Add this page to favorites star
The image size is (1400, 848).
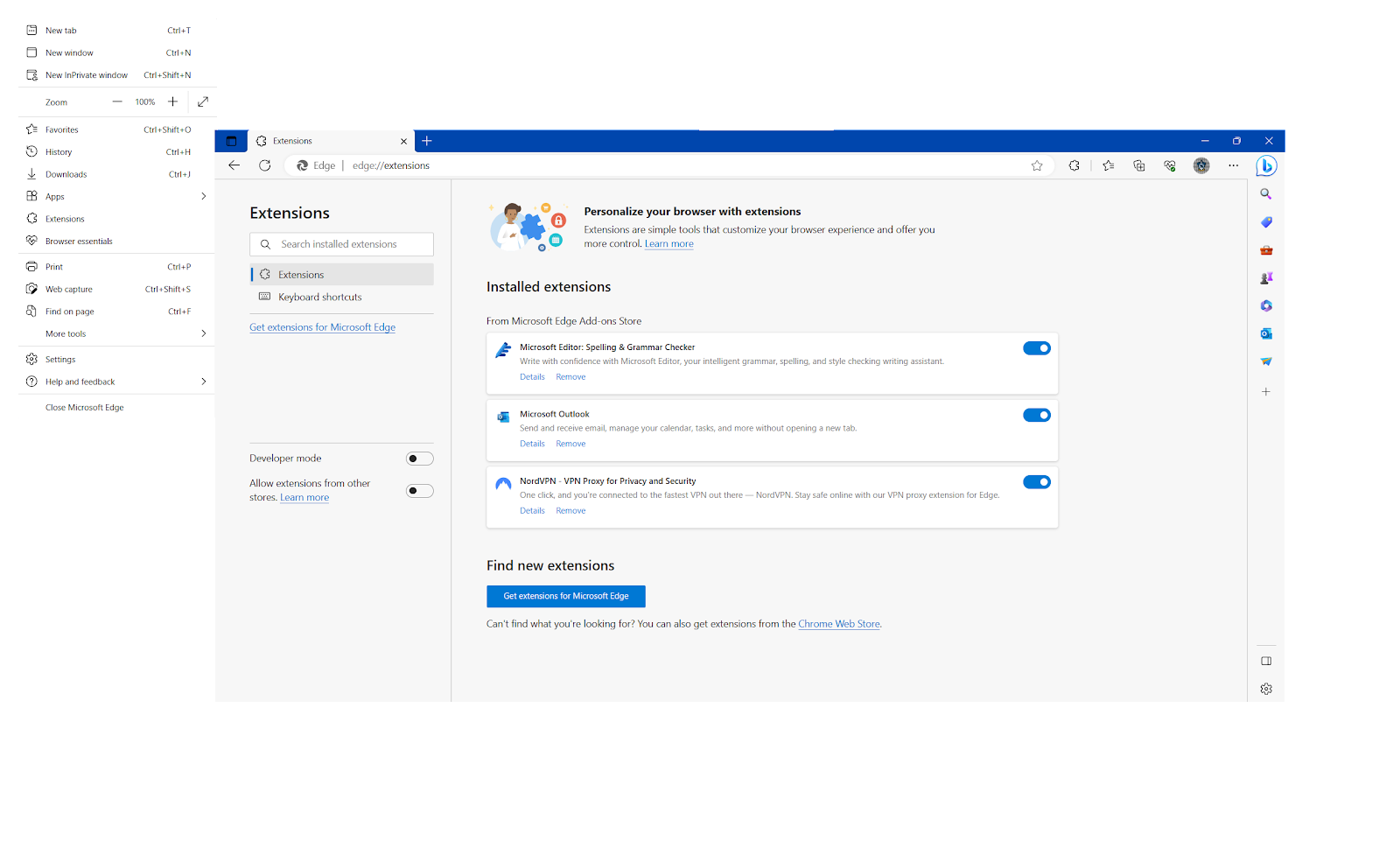point(1037,165)
